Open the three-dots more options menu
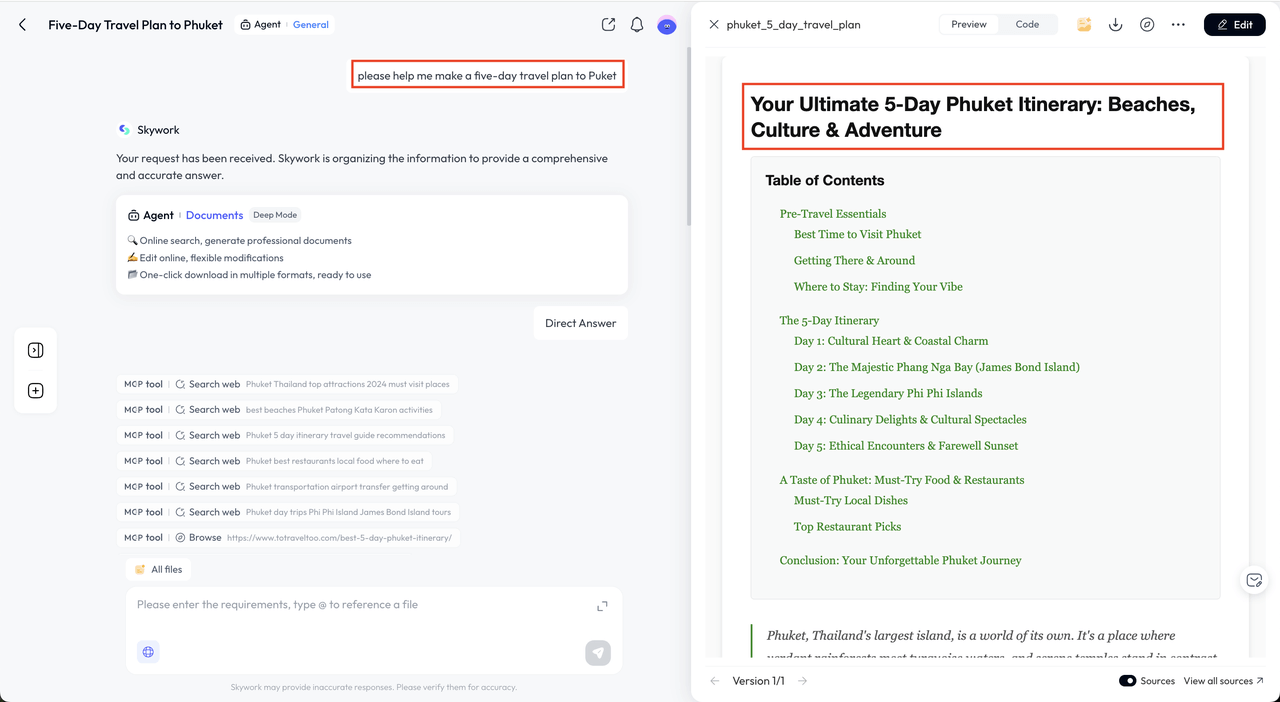1280x702 pixels. coord(1178,25)
